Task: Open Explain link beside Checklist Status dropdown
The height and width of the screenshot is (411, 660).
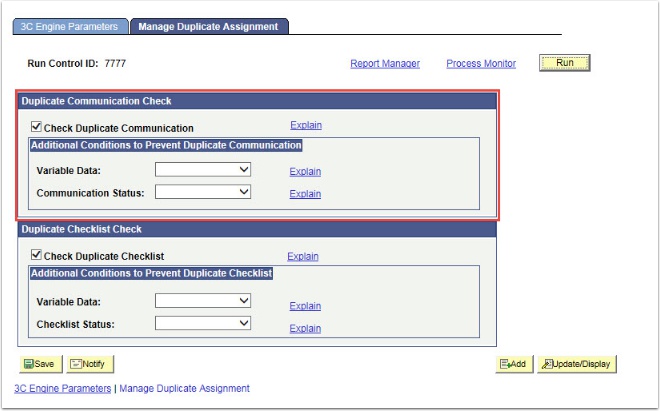Action: 305,328
